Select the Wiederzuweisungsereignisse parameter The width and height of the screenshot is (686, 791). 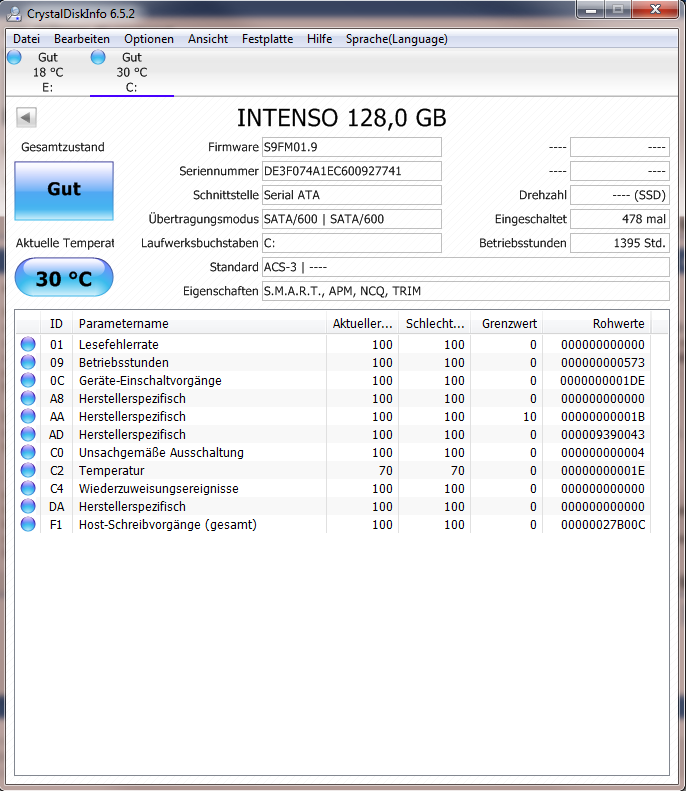[158, 489]
